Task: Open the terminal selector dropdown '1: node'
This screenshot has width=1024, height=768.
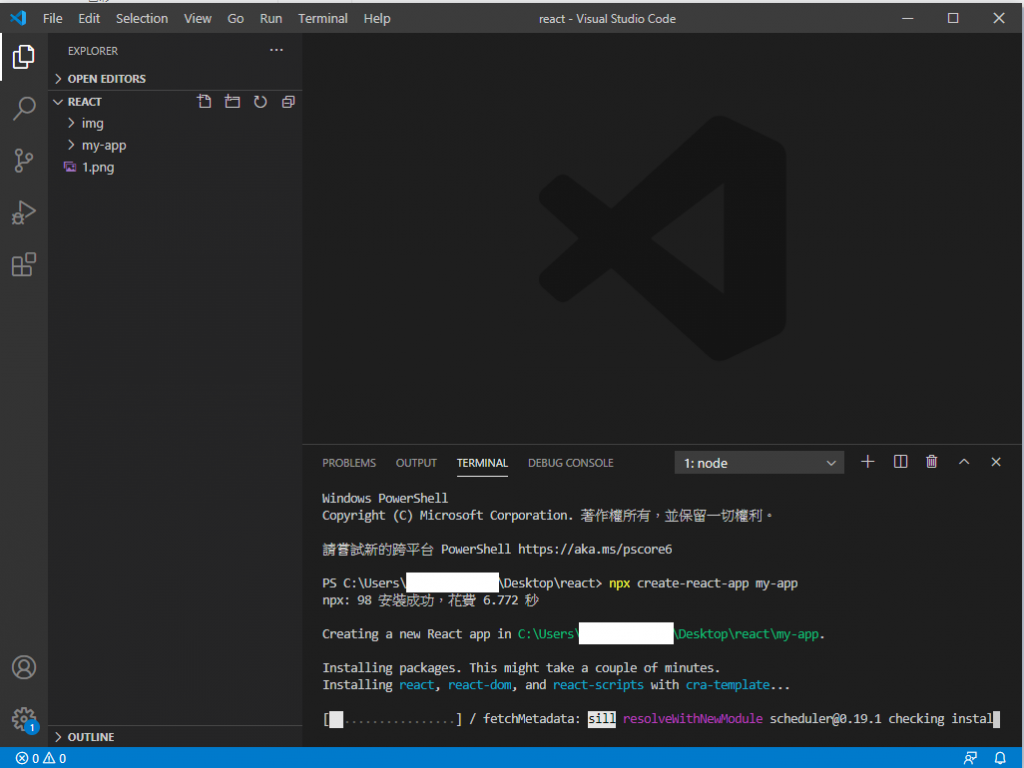Action: (x=759, y=463)
